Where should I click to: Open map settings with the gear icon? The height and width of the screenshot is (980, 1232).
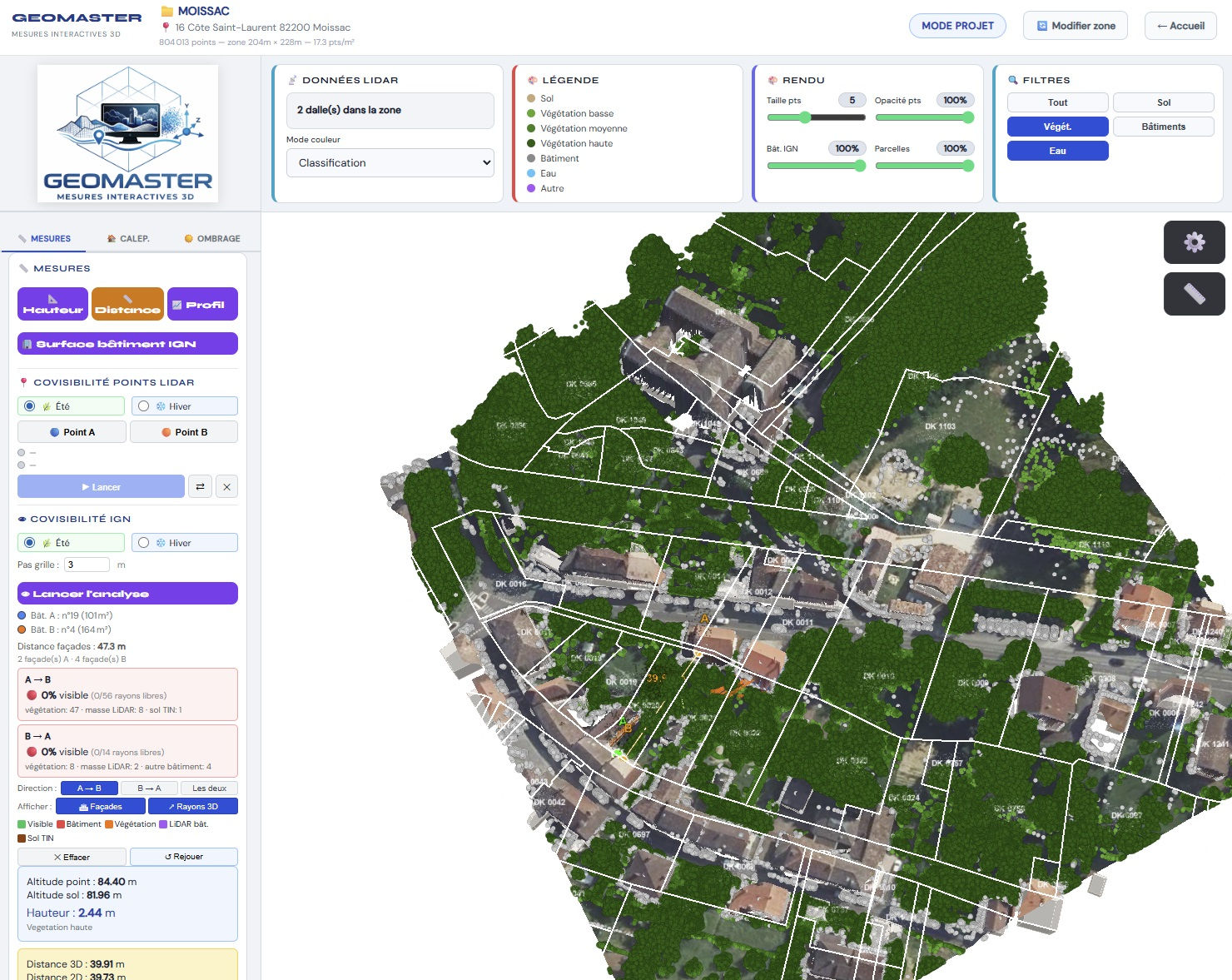point(1195,242)
